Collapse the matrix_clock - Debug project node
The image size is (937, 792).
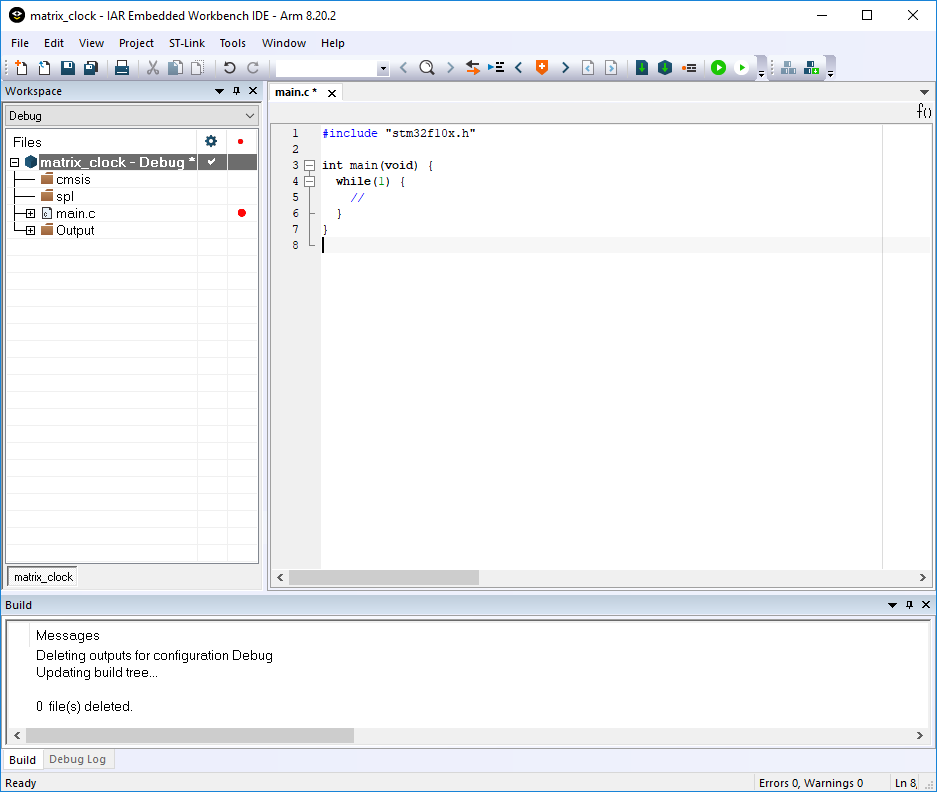(x=14, y=162)
